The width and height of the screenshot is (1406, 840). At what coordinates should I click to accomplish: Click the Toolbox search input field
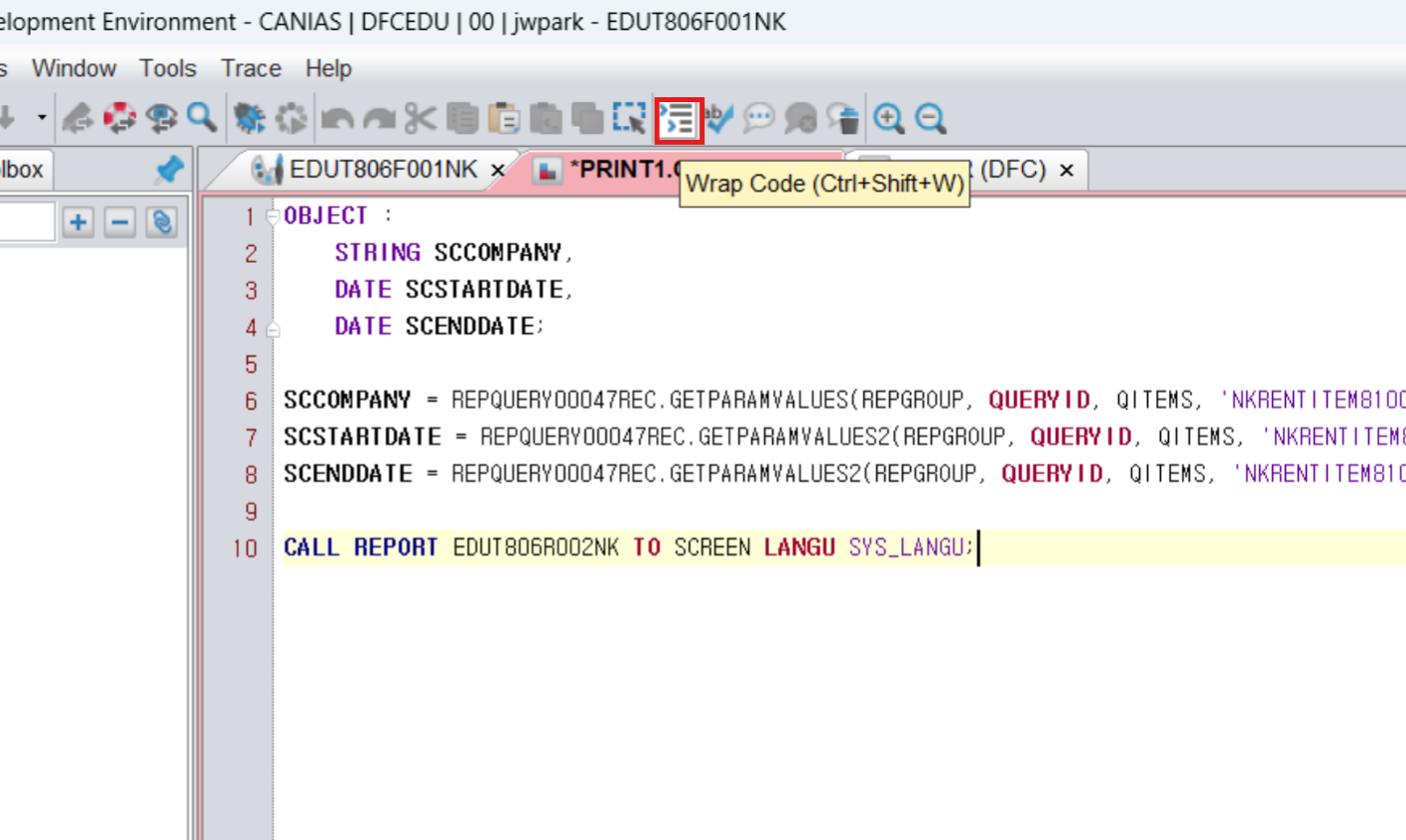pos(27,222)
